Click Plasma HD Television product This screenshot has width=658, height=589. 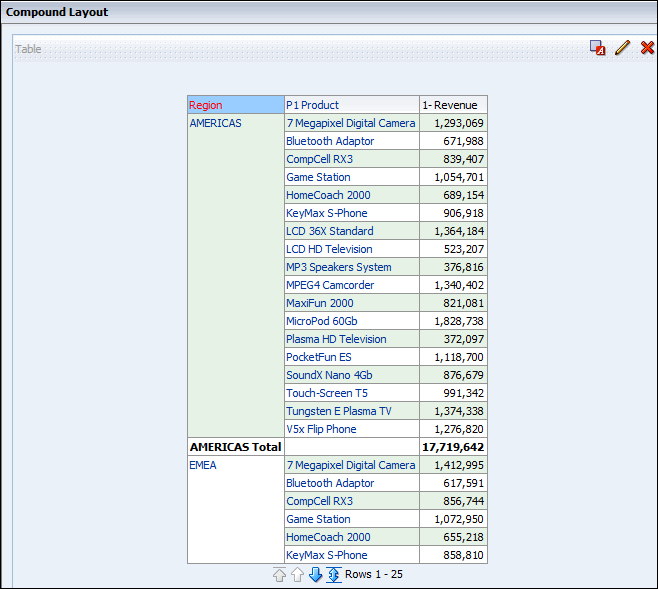(x=336, y=339)
